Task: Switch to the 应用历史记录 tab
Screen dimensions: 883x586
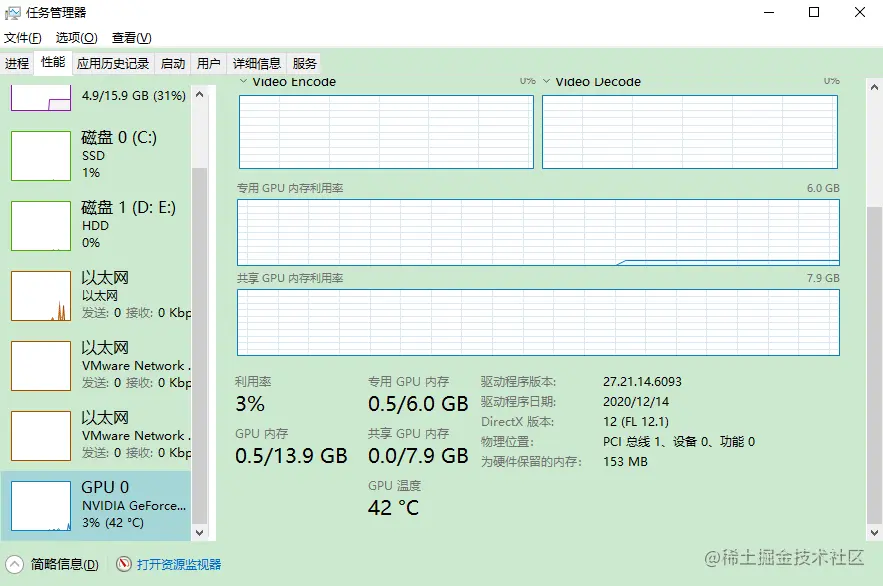Action: coord(113,64)
